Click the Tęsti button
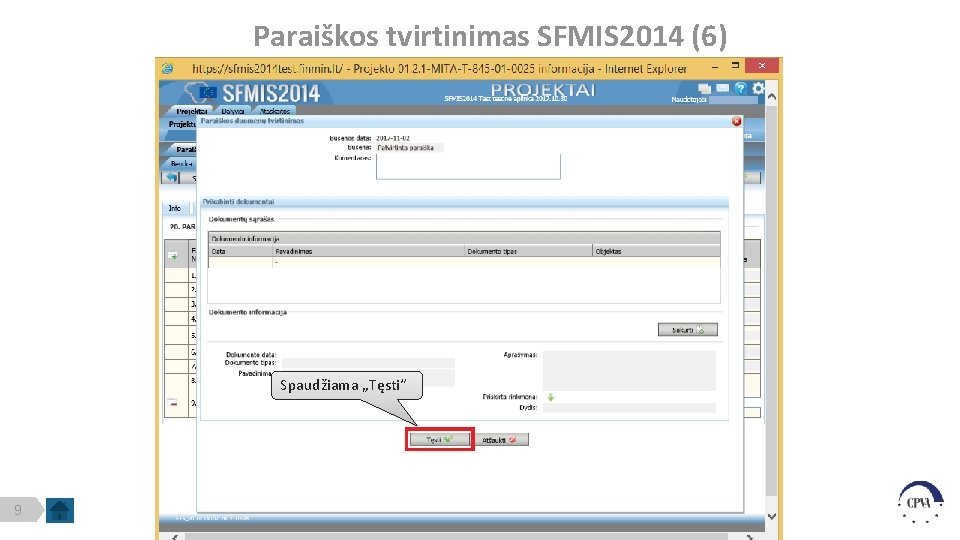 (440, 440)
